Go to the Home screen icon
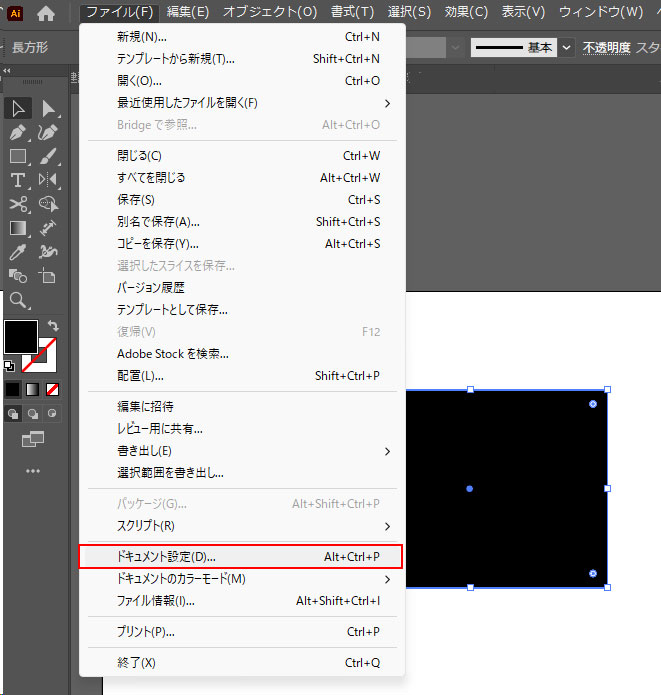This screenshot has height=695, width=661. point(46,13)
